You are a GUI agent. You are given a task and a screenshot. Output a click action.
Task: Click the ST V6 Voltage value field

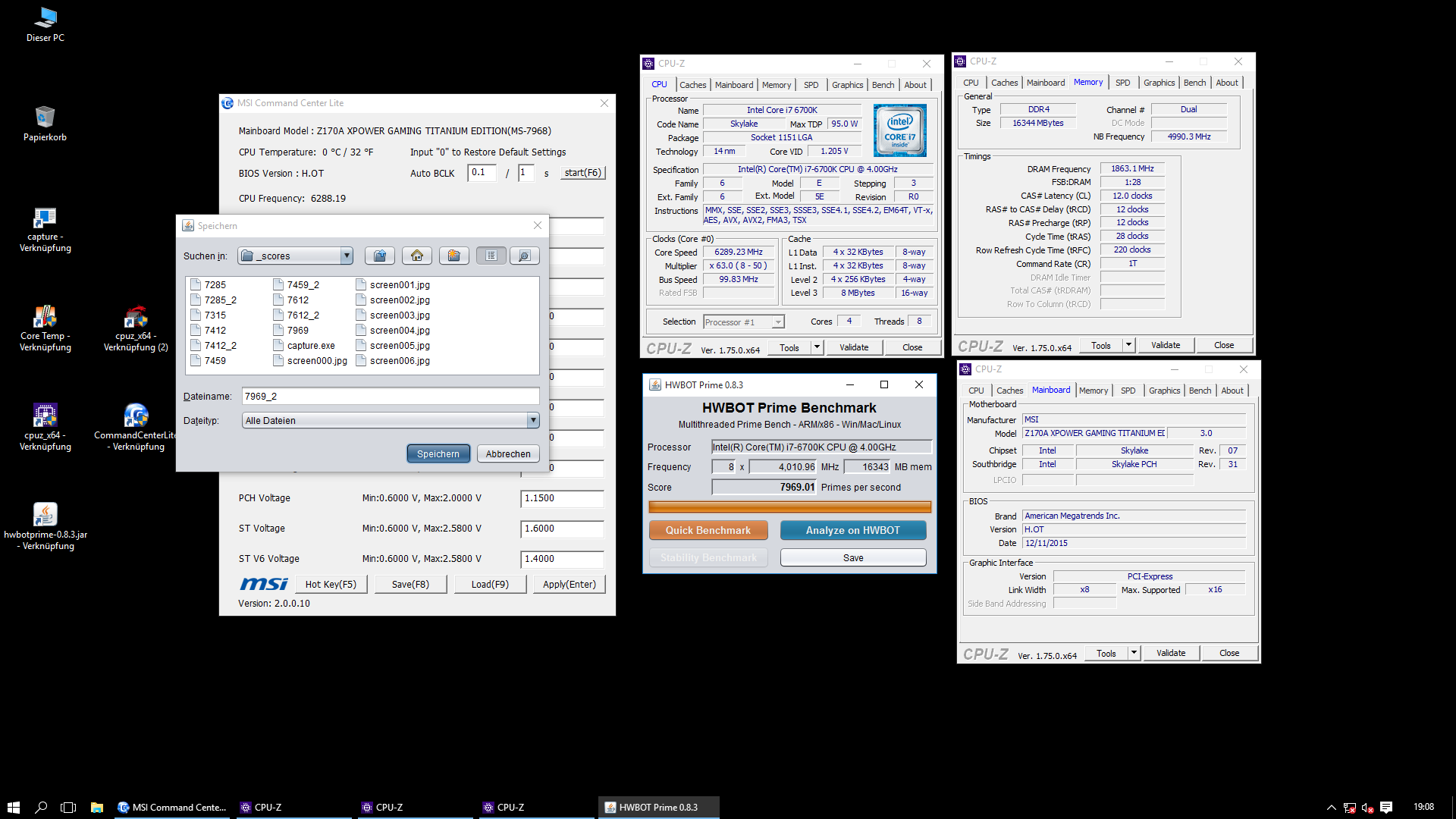(562, 559)
